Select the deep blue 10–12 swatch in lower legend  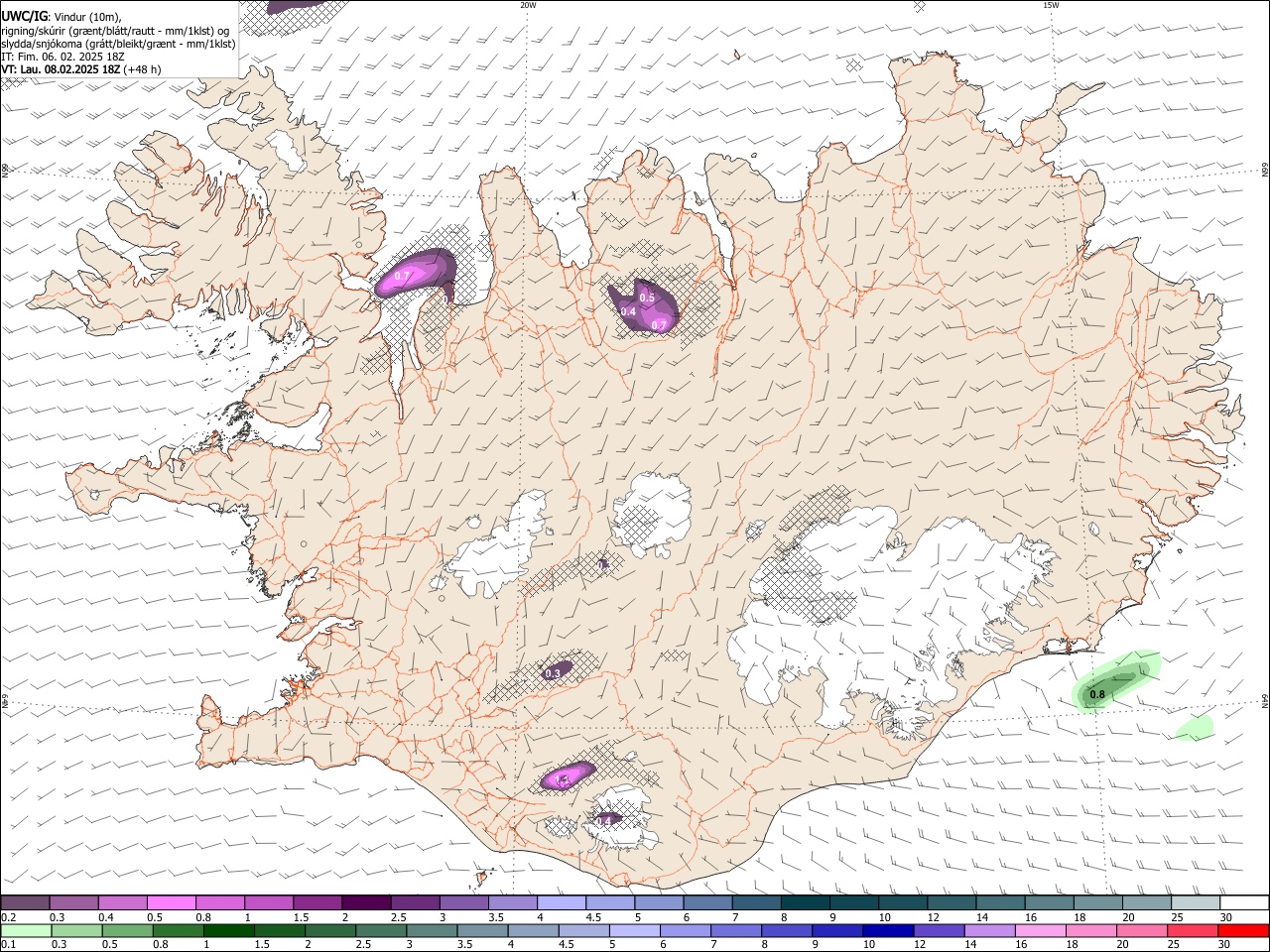[x=888, y=931]
